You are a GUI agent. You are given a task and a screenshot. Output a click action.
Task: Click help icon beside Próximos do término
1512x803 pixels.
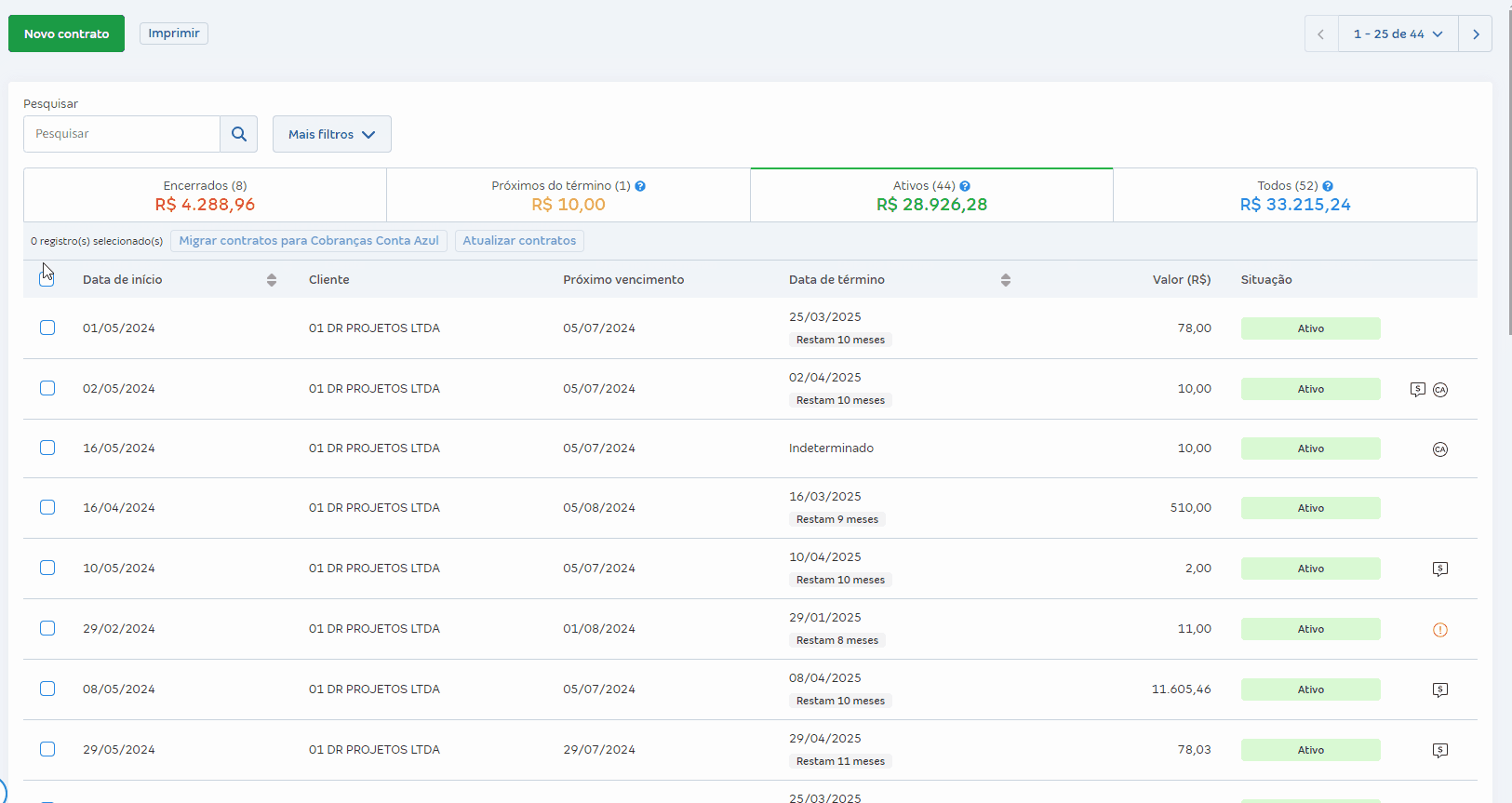[x=640, y=186]
